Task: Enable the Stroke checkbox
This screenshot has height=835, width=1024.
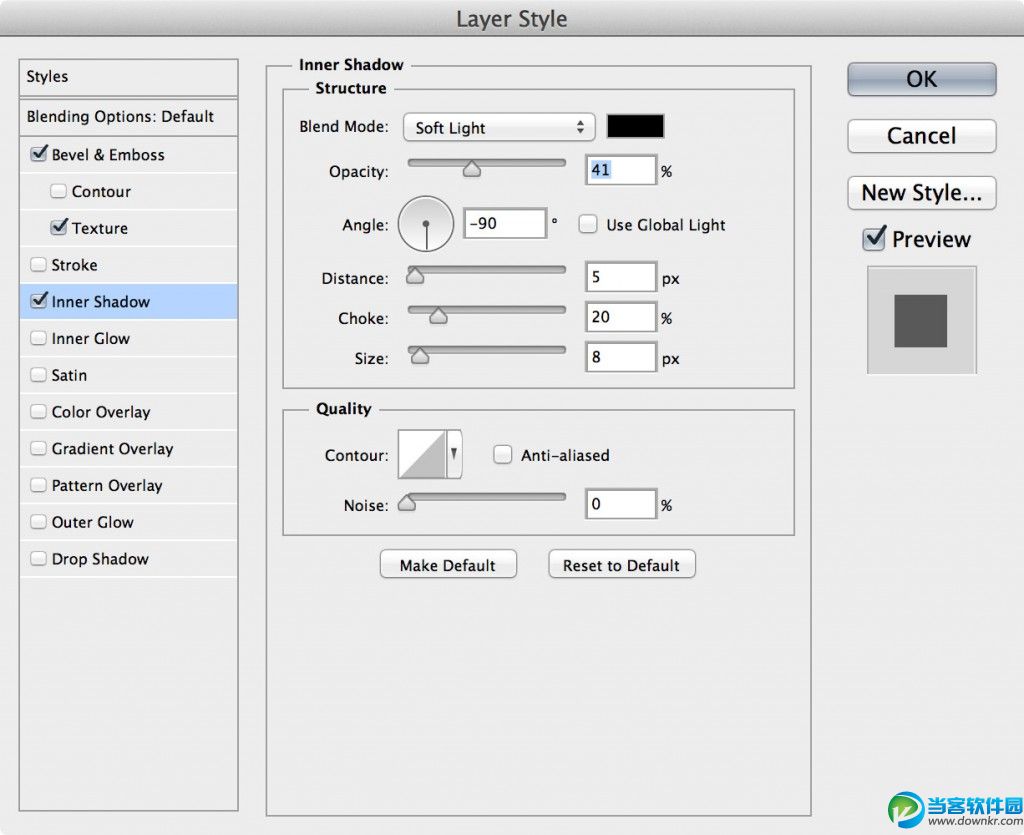Action: tap(39, 264)
